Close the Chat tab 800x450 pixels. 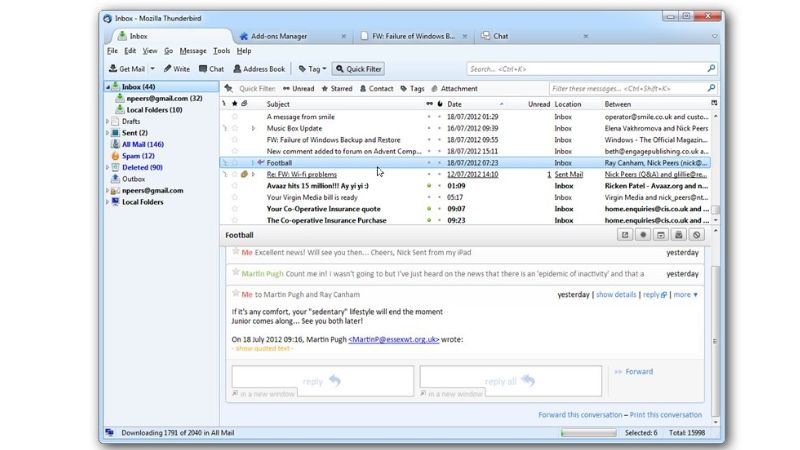pyautogui.click(x=586, y=36)
